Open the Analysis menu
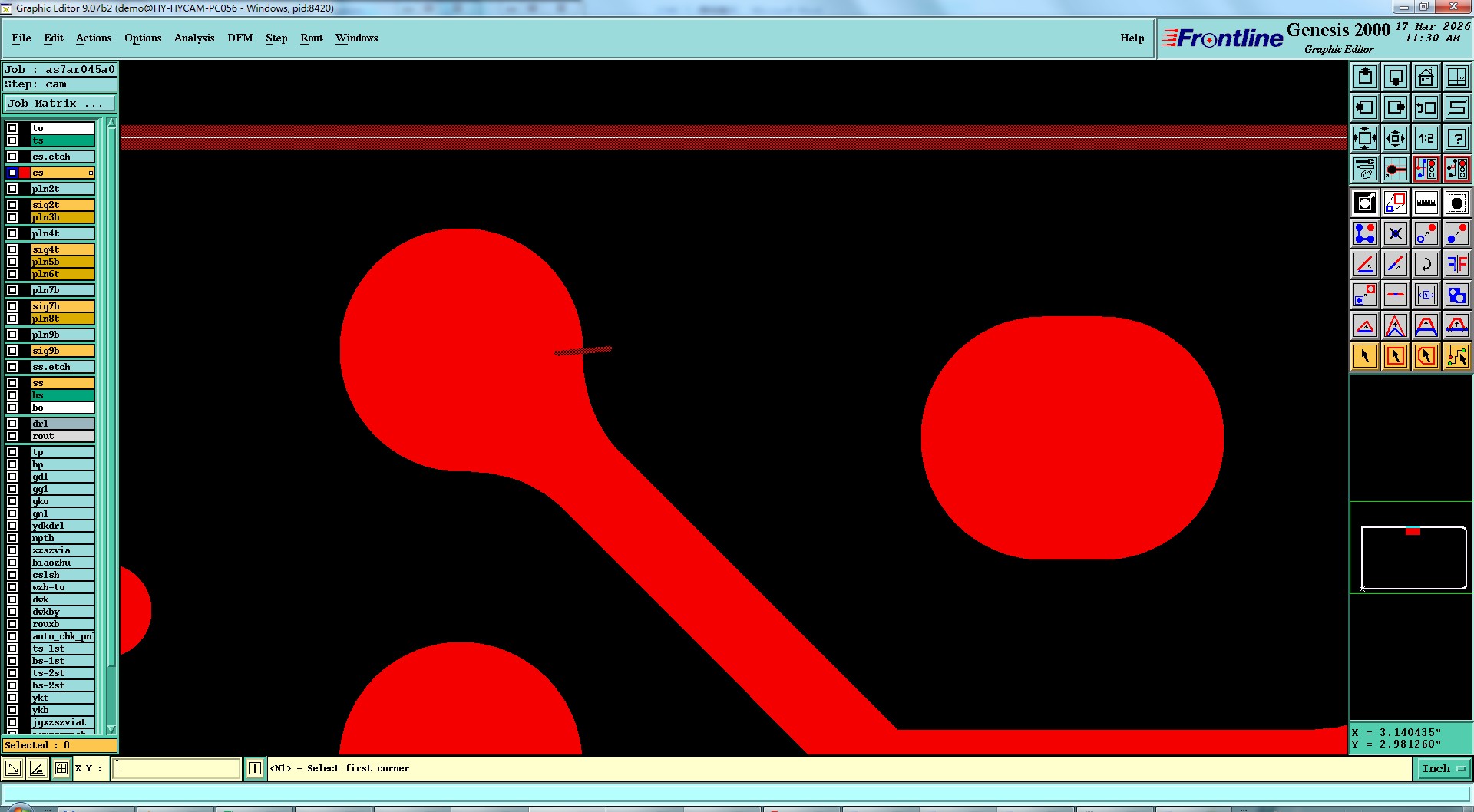 (194, 38)
